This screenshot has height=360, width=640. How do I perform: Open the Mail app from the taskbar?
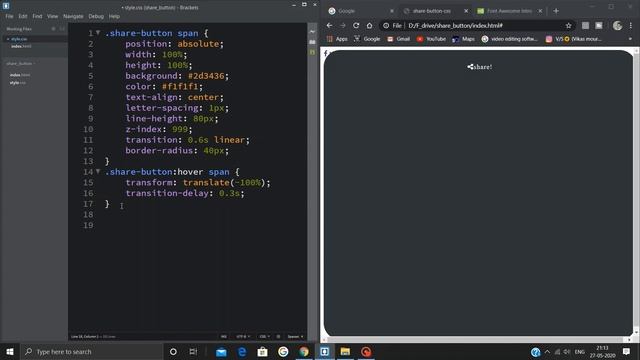tap(221, 351)
